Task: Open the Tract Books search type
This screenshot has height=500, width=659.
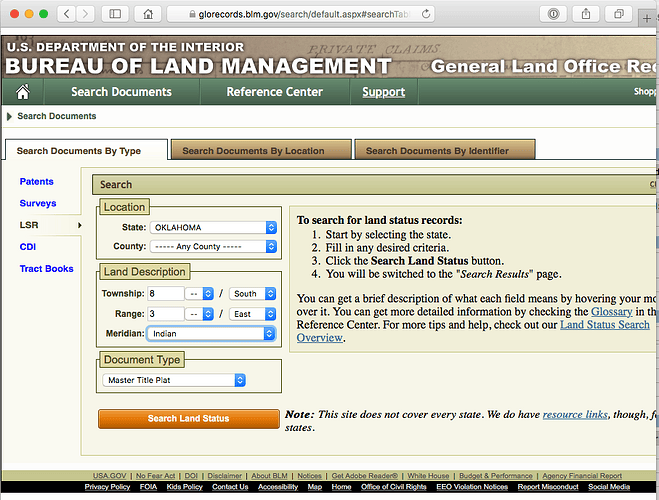Action: click(x=46, y=268)
